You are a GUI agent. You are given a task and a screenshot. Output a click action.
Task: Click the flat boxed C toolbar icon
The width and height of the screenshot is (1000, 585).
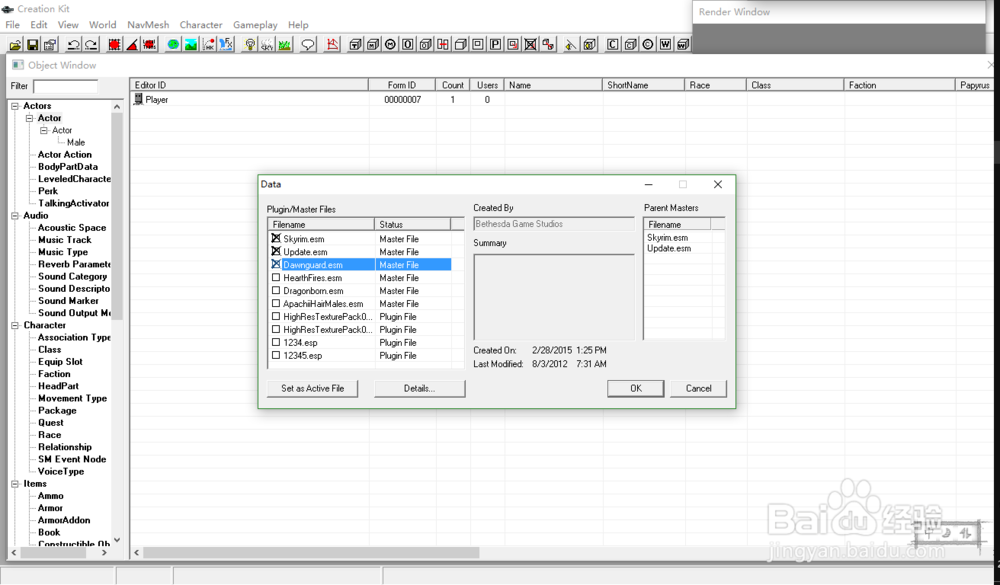coord(613,45)
